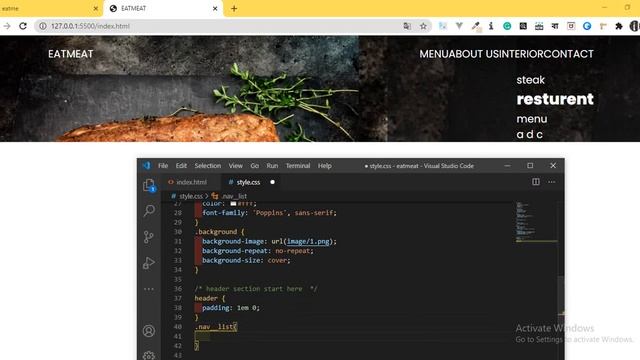Open the VS Code Search panel

149,211
